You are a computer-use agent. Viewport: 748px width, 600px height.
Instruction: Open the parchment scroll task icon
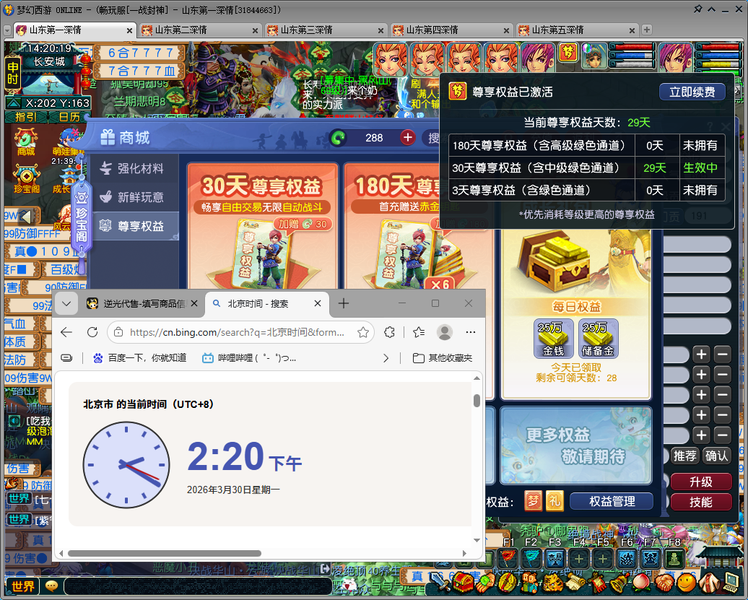pos(577,582)
